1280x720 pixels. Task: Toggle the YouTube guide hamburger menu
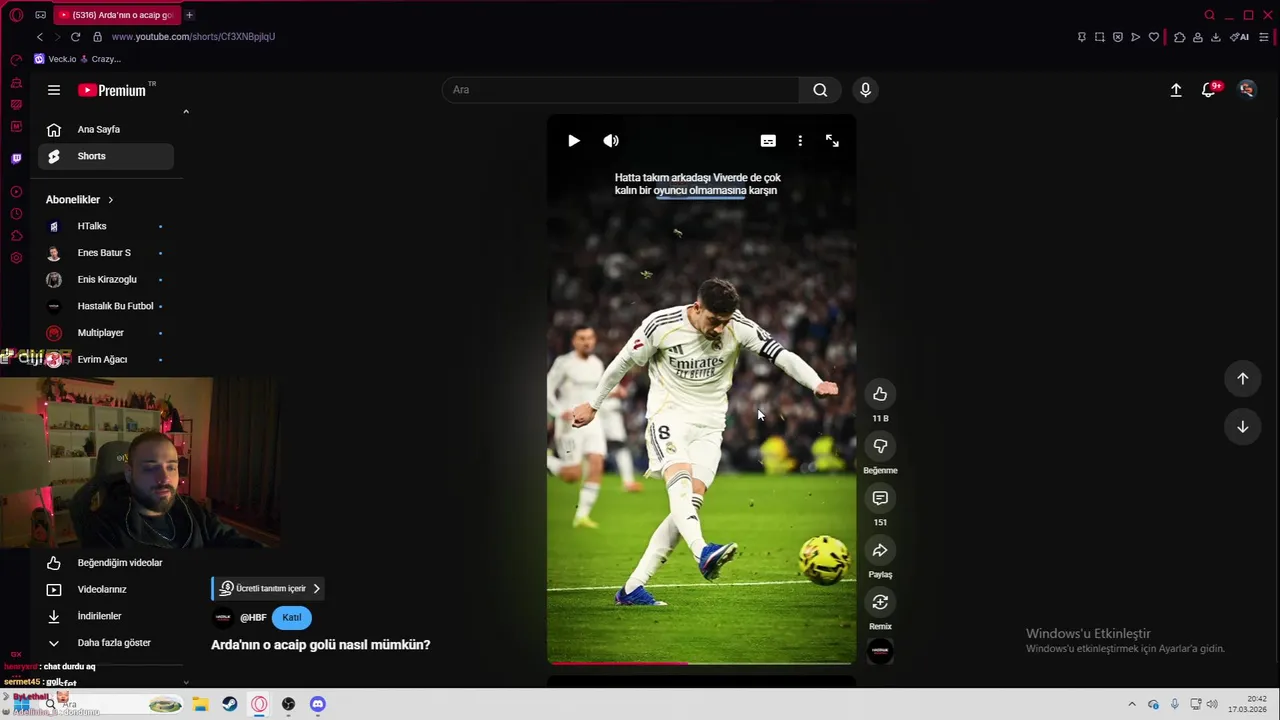click(x=54, y=90)
